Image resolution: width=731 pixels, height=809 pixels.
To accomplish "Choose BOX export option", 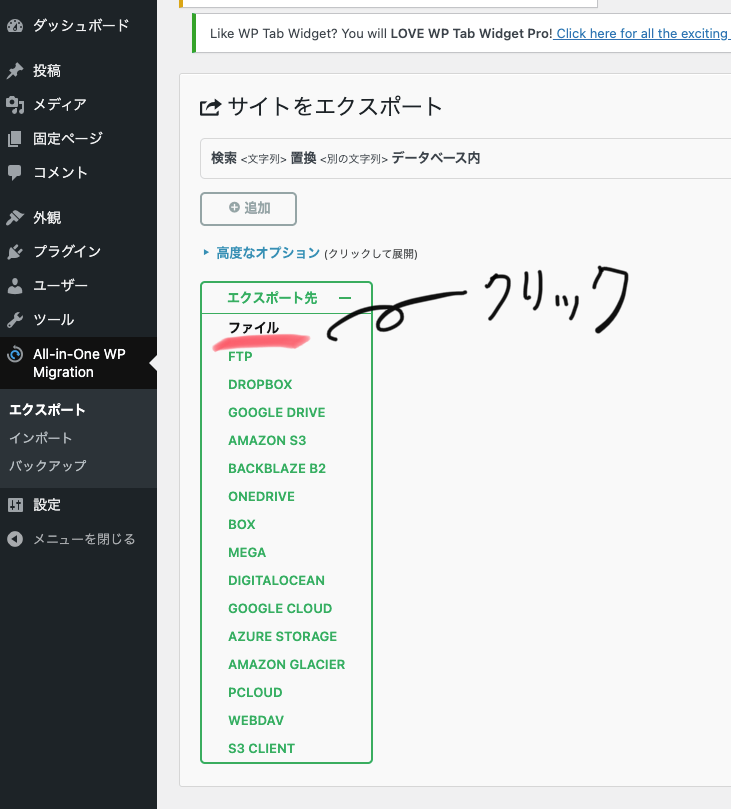I will (x=242, y=524).
